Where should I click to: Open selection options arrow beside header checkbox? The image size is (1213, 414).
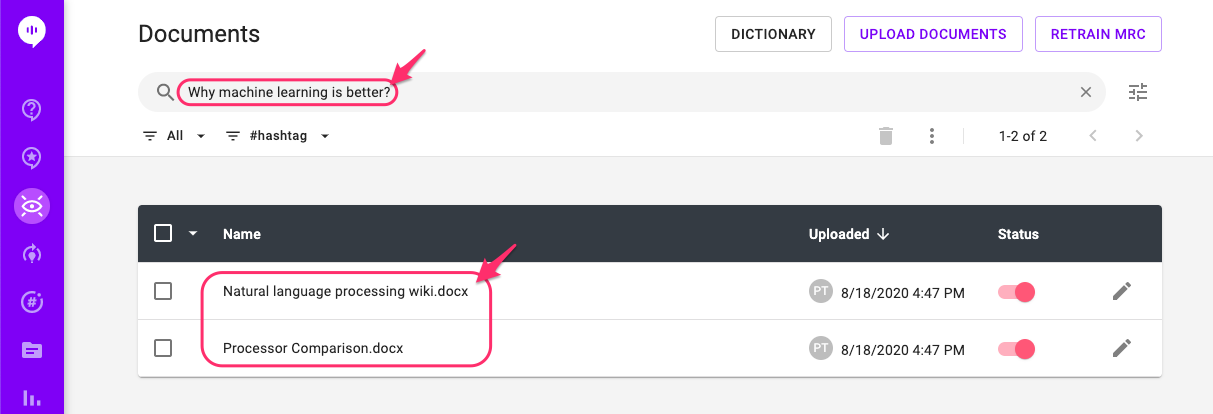(x=193, y=234)
